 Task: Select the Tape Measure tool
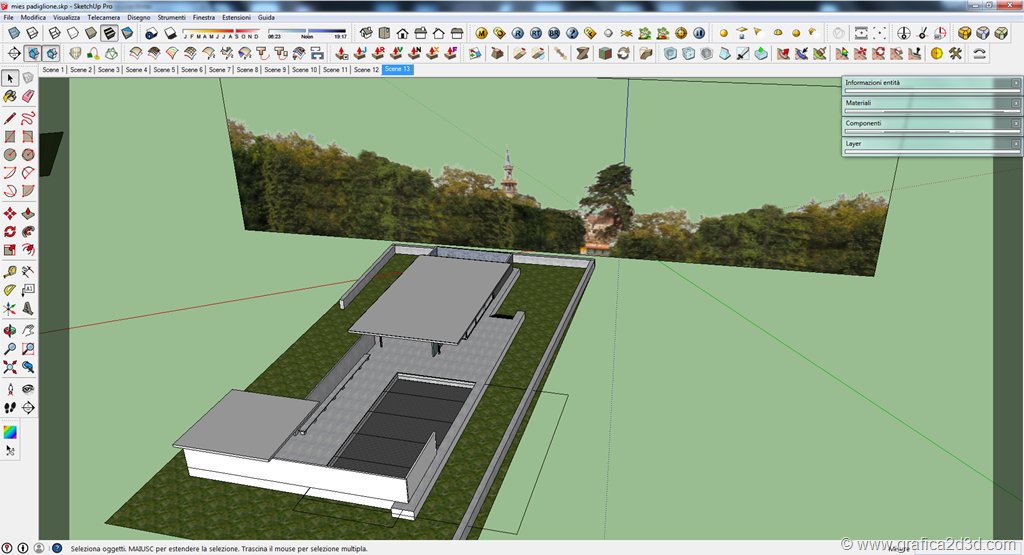(10, 271)
